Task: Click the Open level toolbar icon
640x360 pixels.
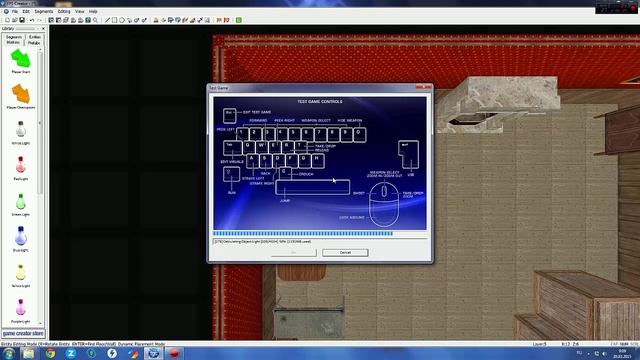Action: tap(15, 20)
